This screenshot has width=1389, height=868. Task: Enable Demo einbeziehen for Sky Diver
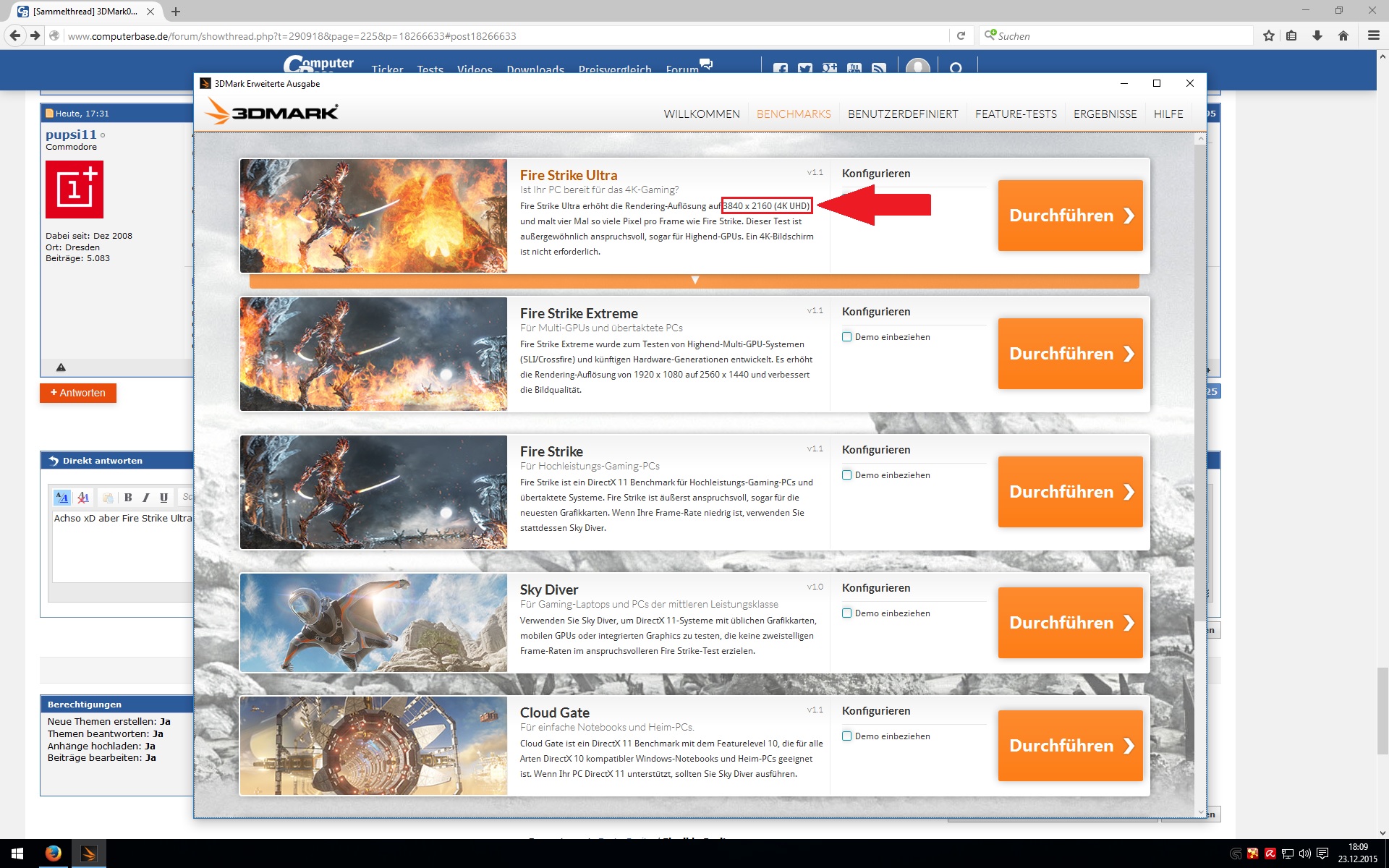(x=846, y=613)
